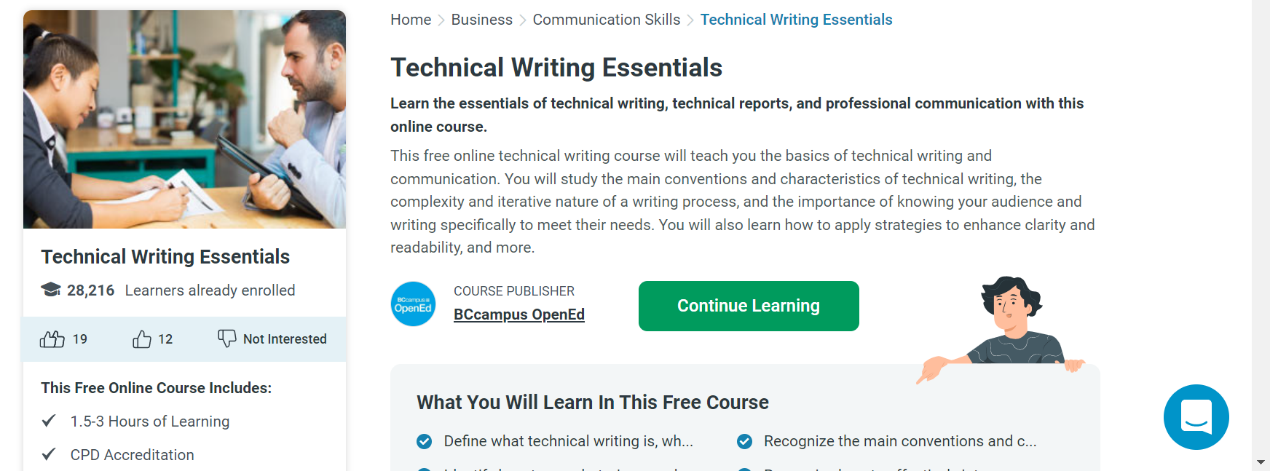1270x471 pixels.
Task: Open the Business breadcrumb category
Action: 481,20
